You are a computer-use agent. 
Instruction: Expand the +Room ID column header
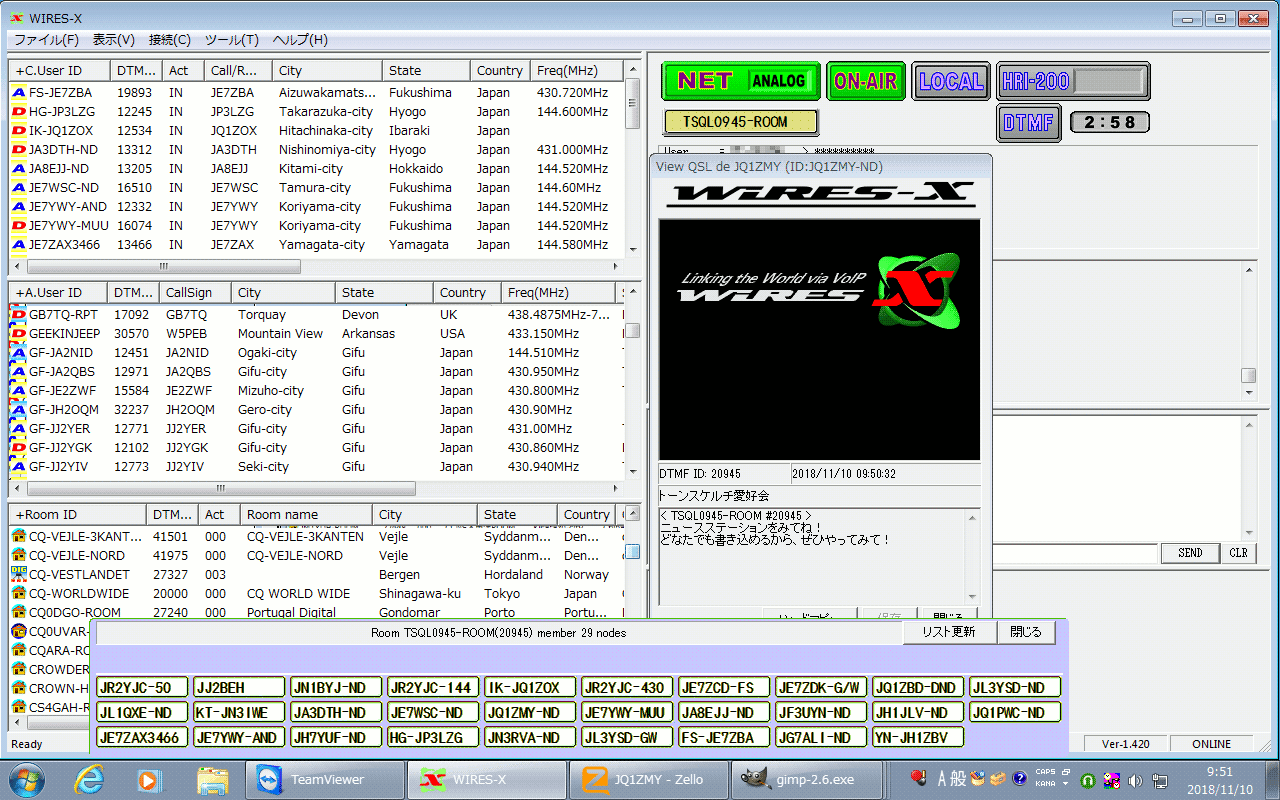click(78, 515)
